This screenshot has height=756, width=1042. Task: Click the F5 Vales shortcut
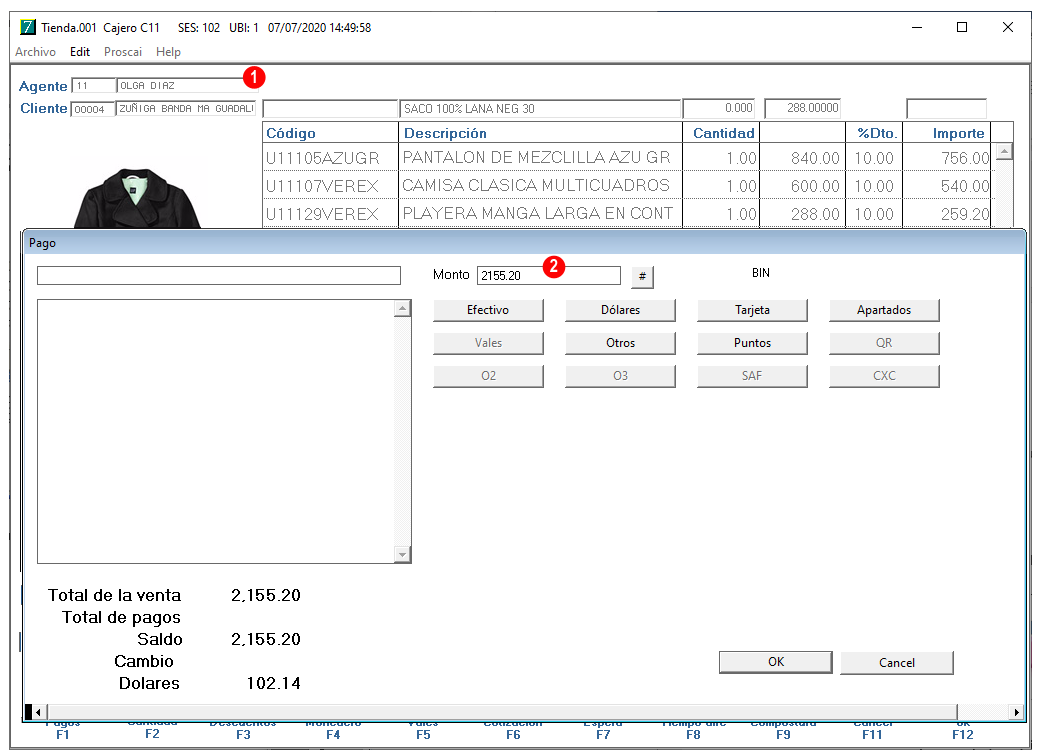[x=423, y=731]
